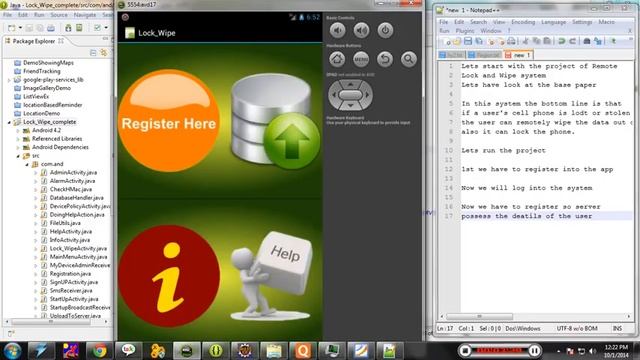Click Notepad++ Undo toolbar icon
This screenshot has height=360, width=640.
[x=562, y=41]
